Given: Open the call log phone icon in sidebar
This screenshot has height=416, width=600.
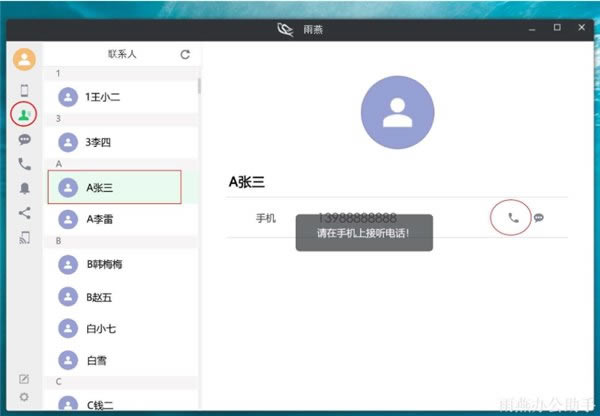Looking at the screenshot, I should click(24, 164).
